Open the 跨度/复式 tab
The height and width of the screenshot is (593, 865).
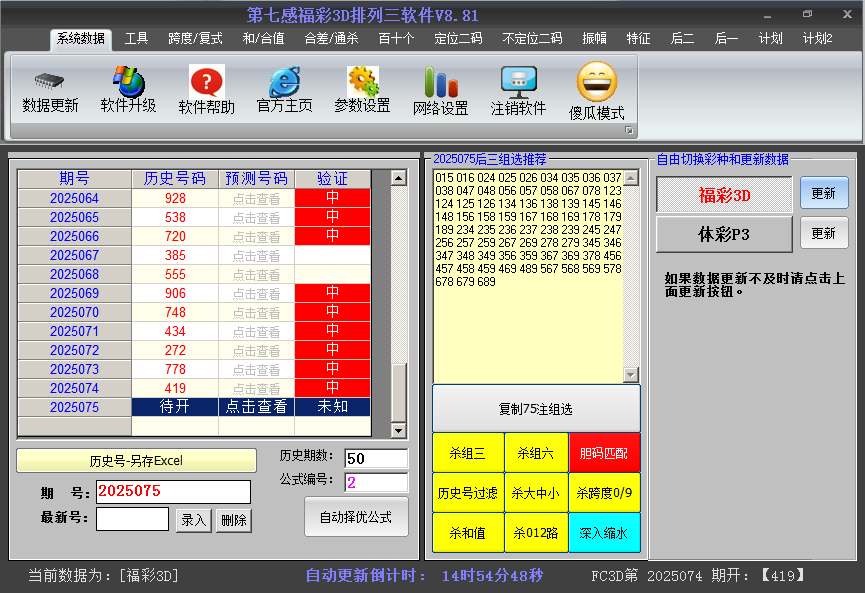[x=195, y=39]
